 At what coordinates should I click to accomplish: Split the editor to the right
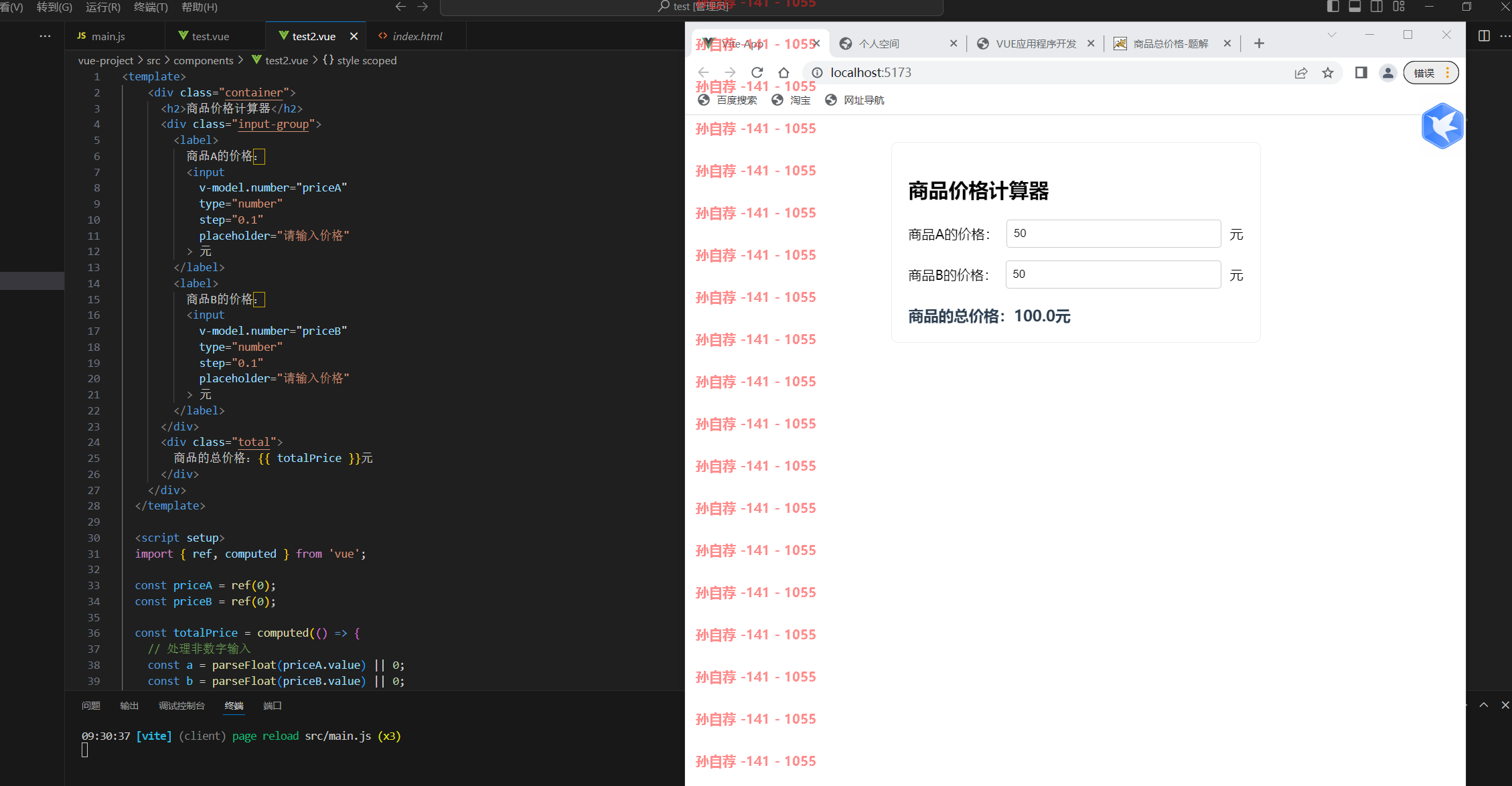coord(1484,36)
